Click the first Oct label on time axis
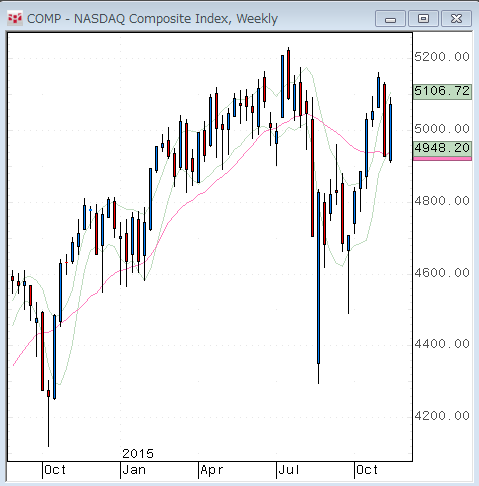Screen dimensions: 479x486 (55, 470)
